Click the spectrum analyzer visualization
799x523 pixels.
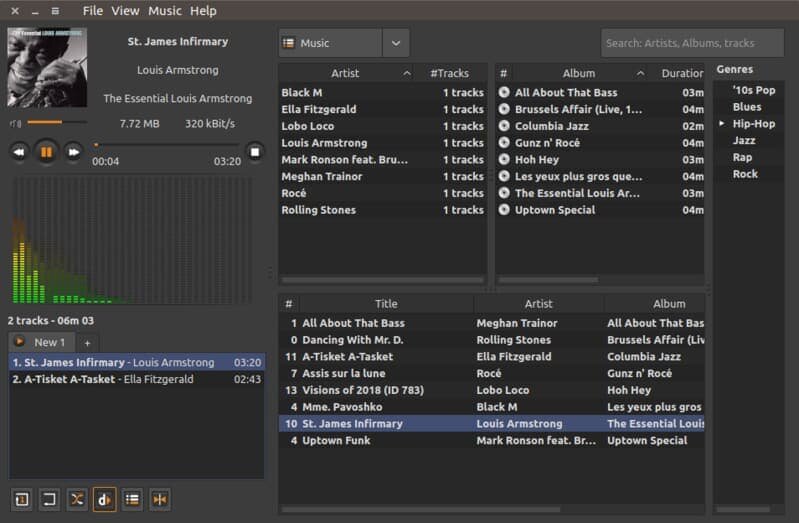131,241
